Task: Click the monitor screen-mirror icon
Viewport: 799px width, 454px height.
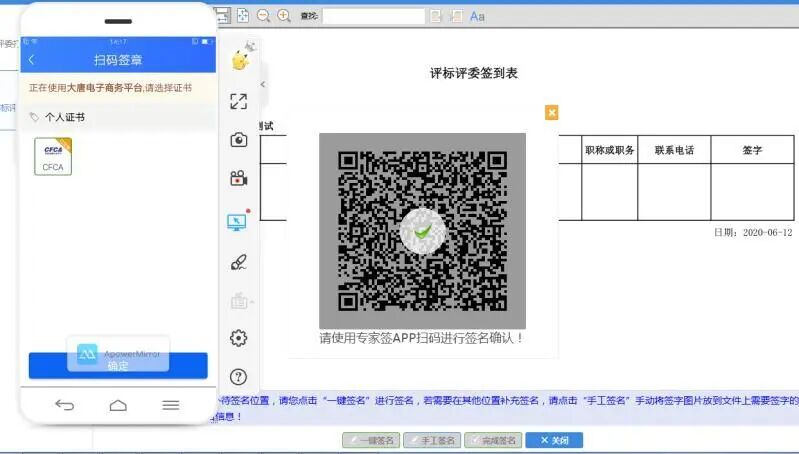Action: pos(237,222)
